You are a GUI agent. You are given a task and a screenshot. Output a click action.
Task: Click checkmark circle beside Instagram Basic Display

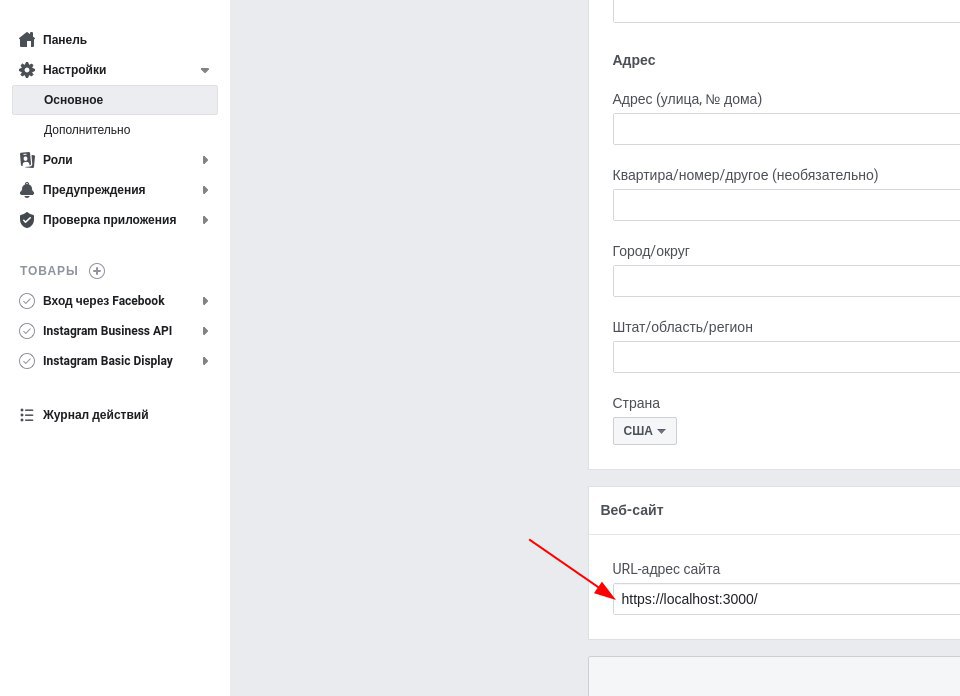27,361
